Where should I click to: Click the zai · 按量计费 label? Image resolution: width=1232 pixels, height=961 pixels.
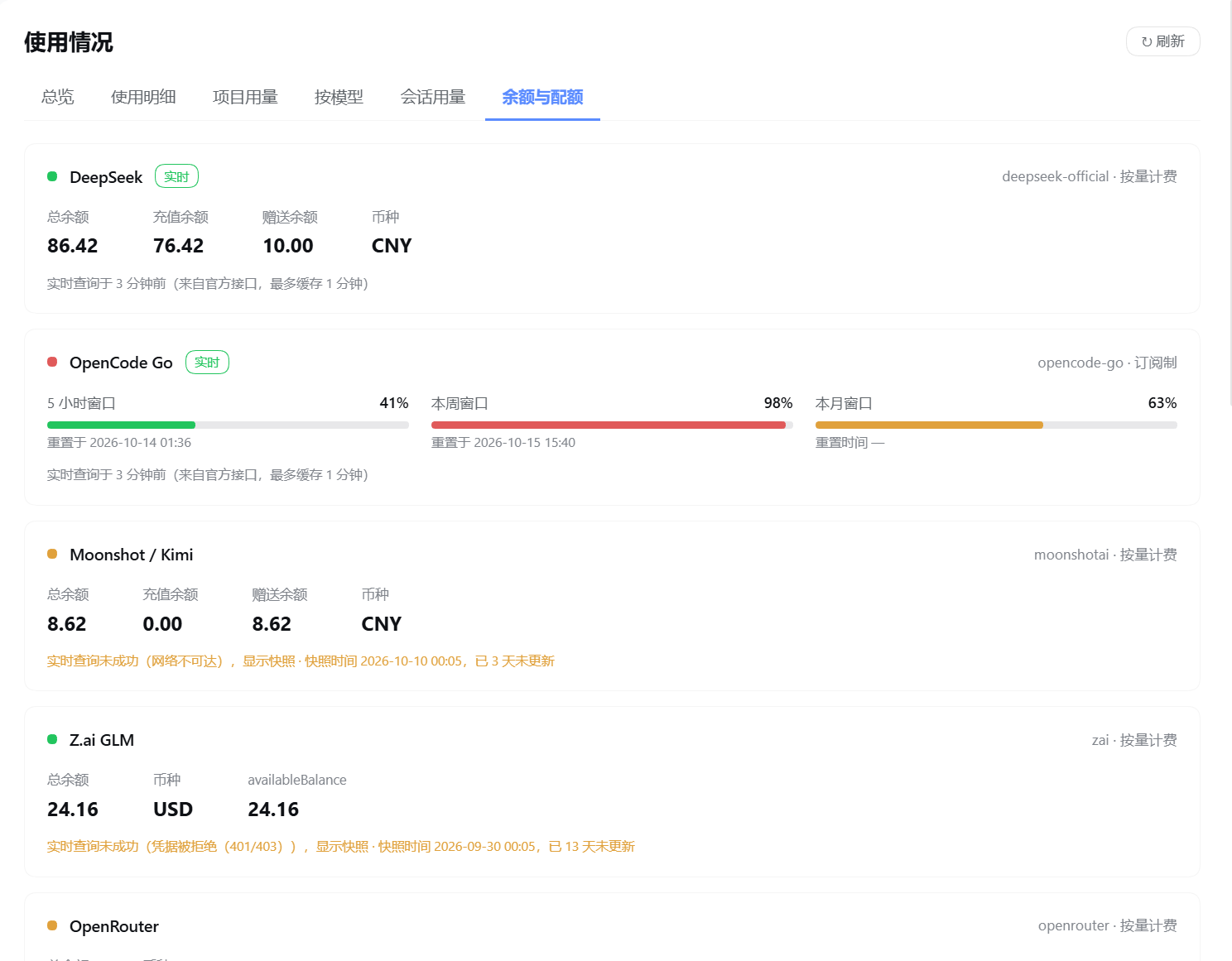tap(1134, 740)
